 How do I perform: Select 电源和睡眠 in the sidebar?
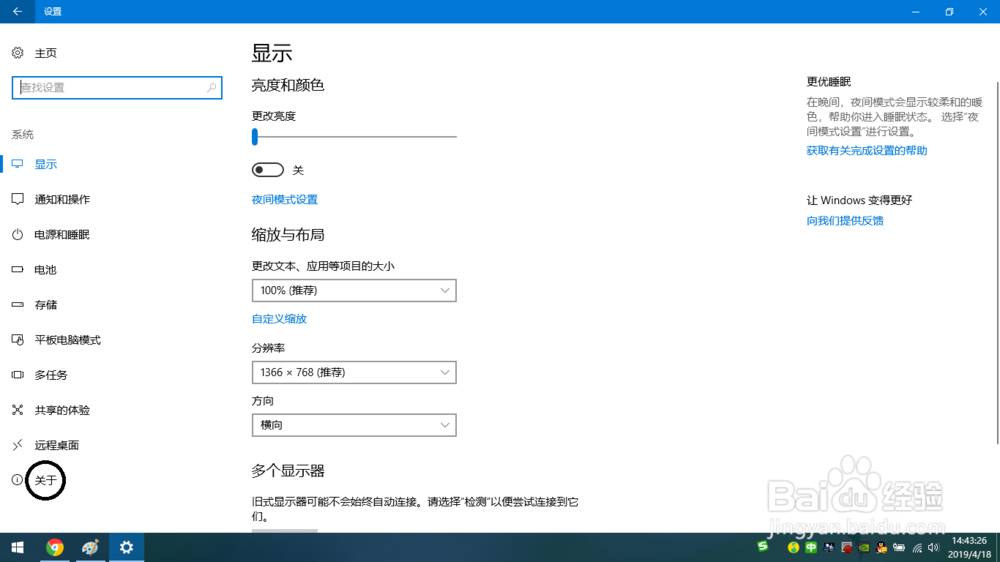62,235
